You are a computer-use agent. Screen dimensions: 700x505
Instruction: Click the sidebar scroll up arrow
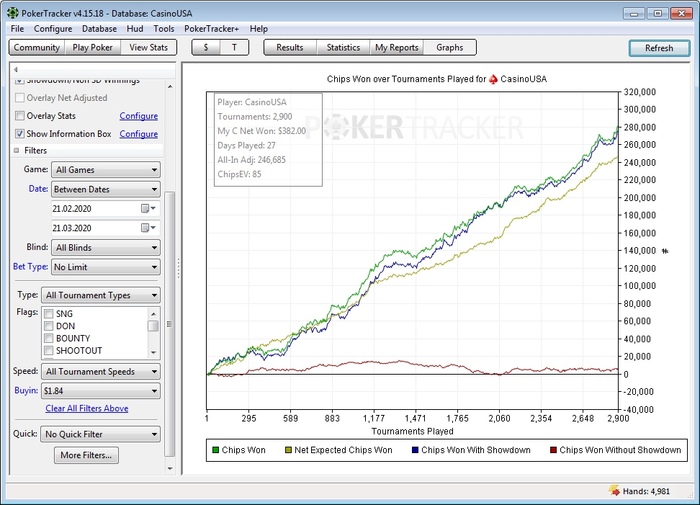(x=170, y=86)
